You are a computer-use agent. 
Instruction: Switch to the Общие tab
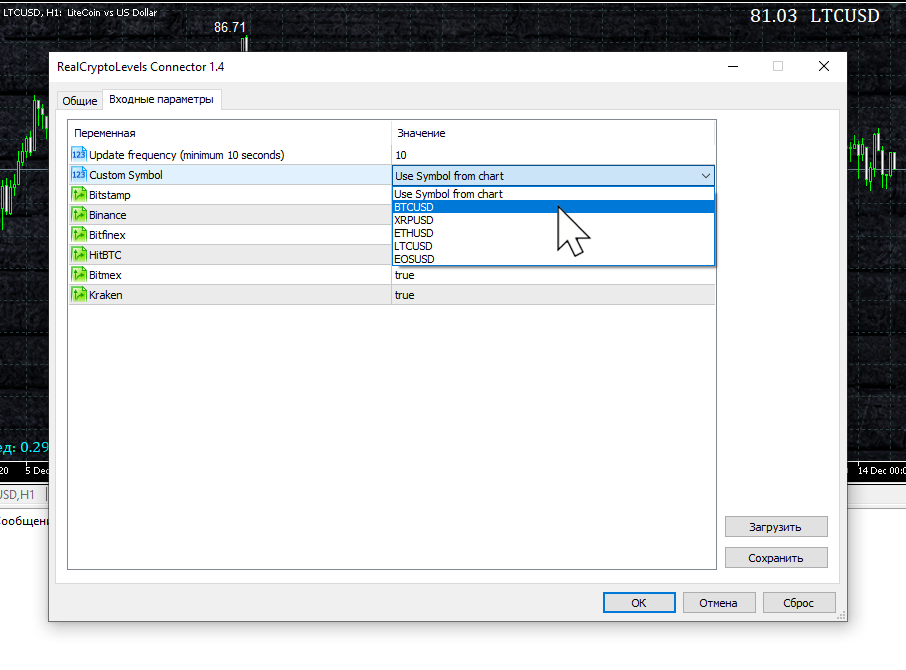coord(80,100)
